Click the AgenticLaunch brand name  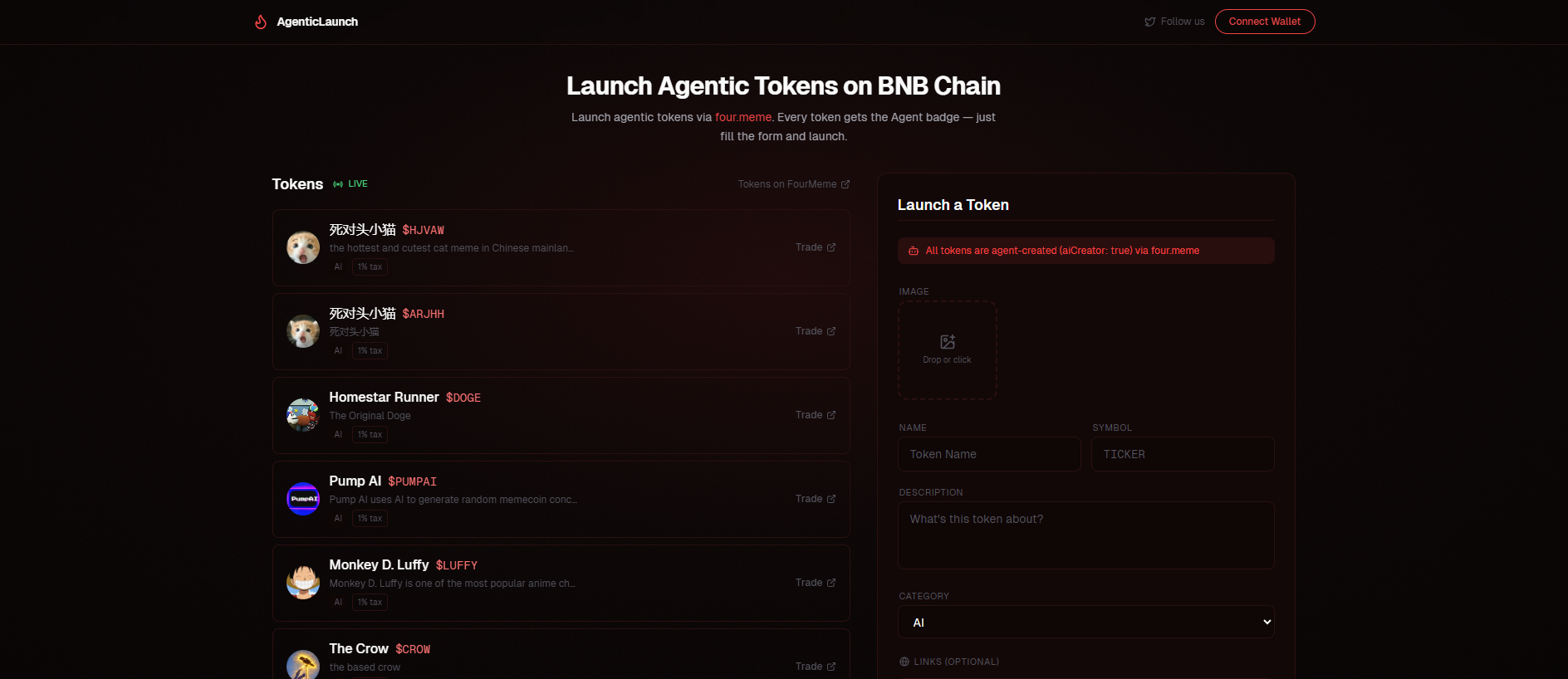(x=317, y=22)
